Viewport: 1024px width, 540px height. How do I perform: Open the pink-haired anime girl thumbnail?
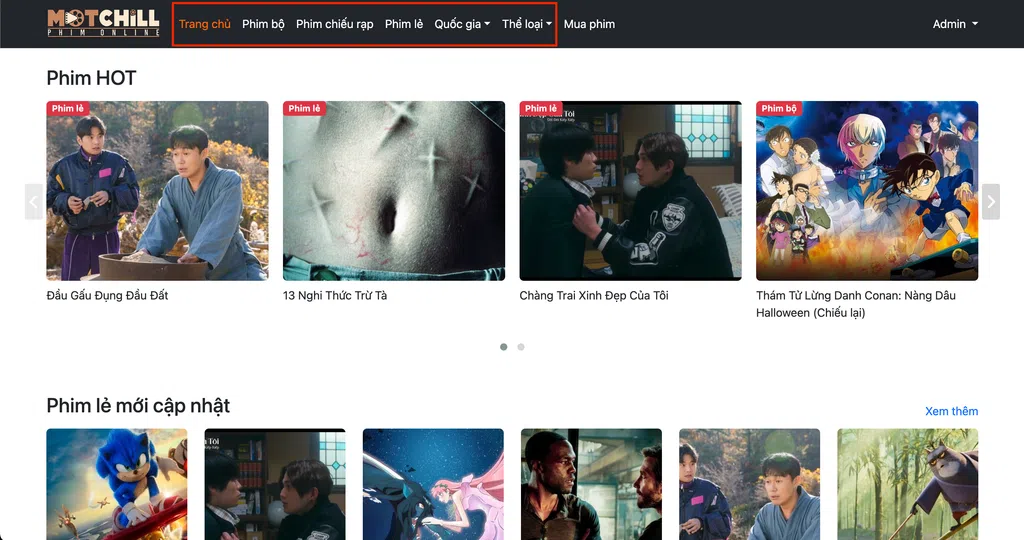[433, 484]
